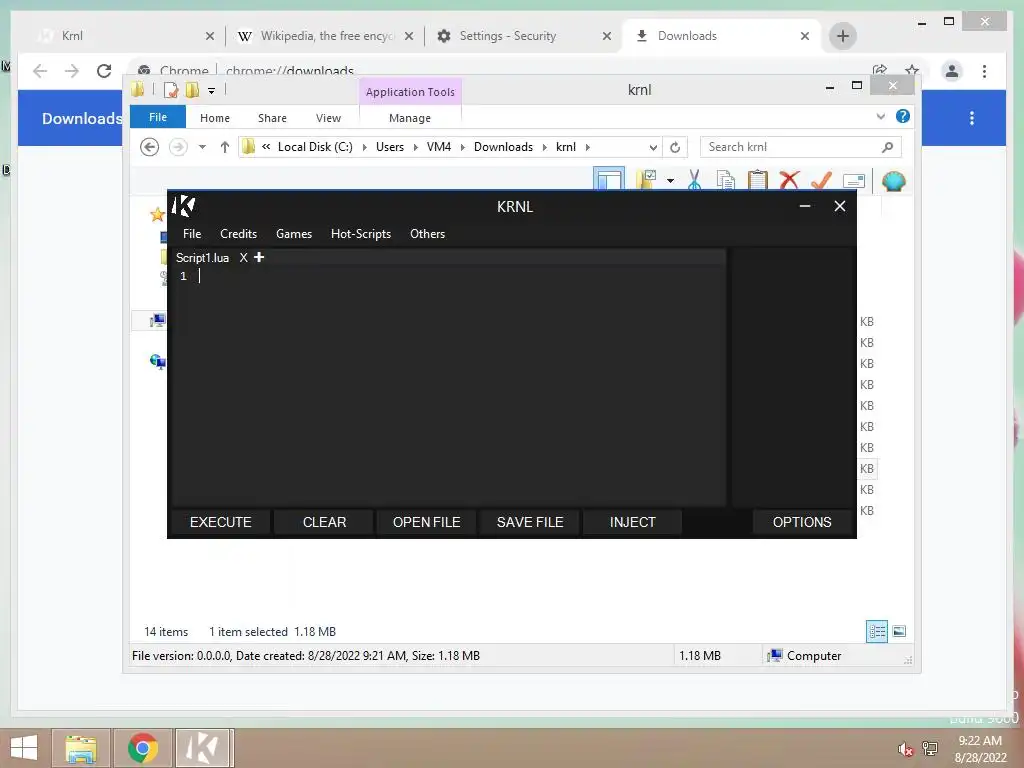Go up one folder level in Explorer

click(225, 147)
